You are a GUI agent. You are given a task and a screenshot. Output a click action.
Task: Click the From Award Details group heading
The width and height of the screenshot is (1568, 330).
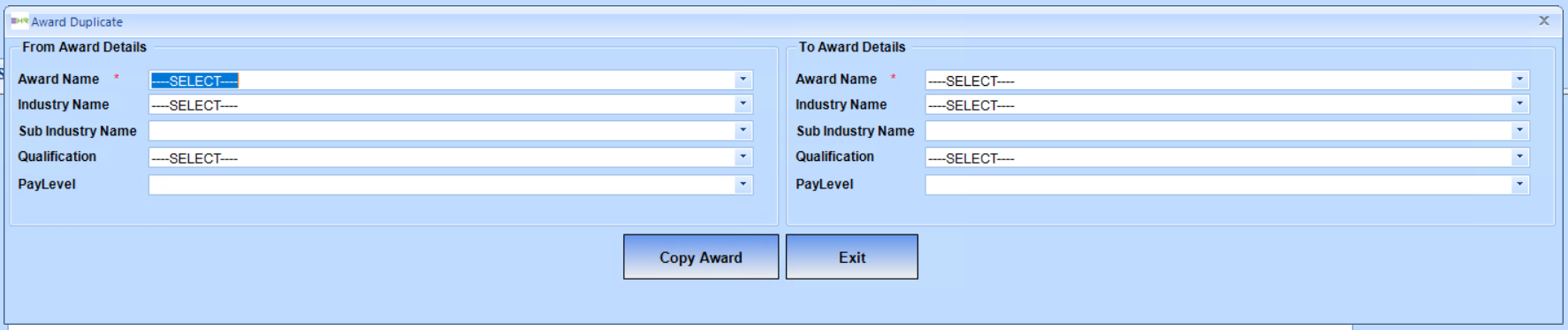pos(84,47)
